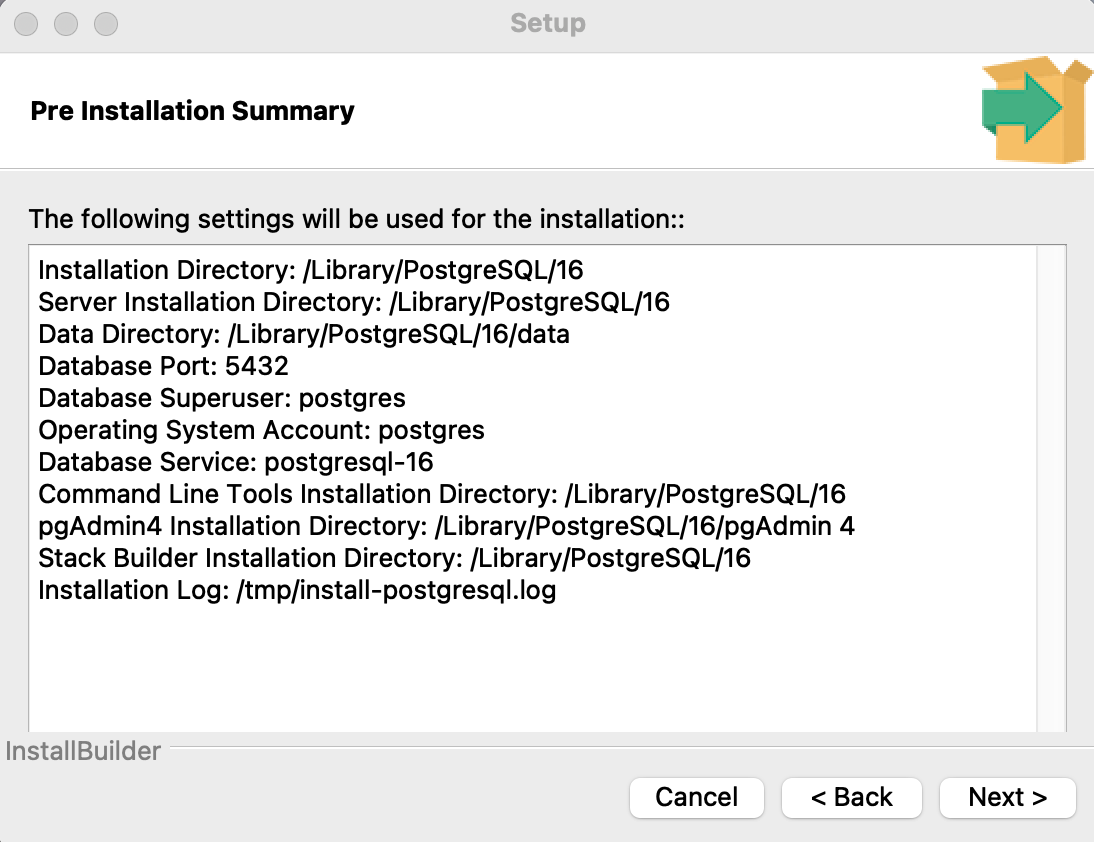Cancel the PostgreSQL installation

[696, 797]
